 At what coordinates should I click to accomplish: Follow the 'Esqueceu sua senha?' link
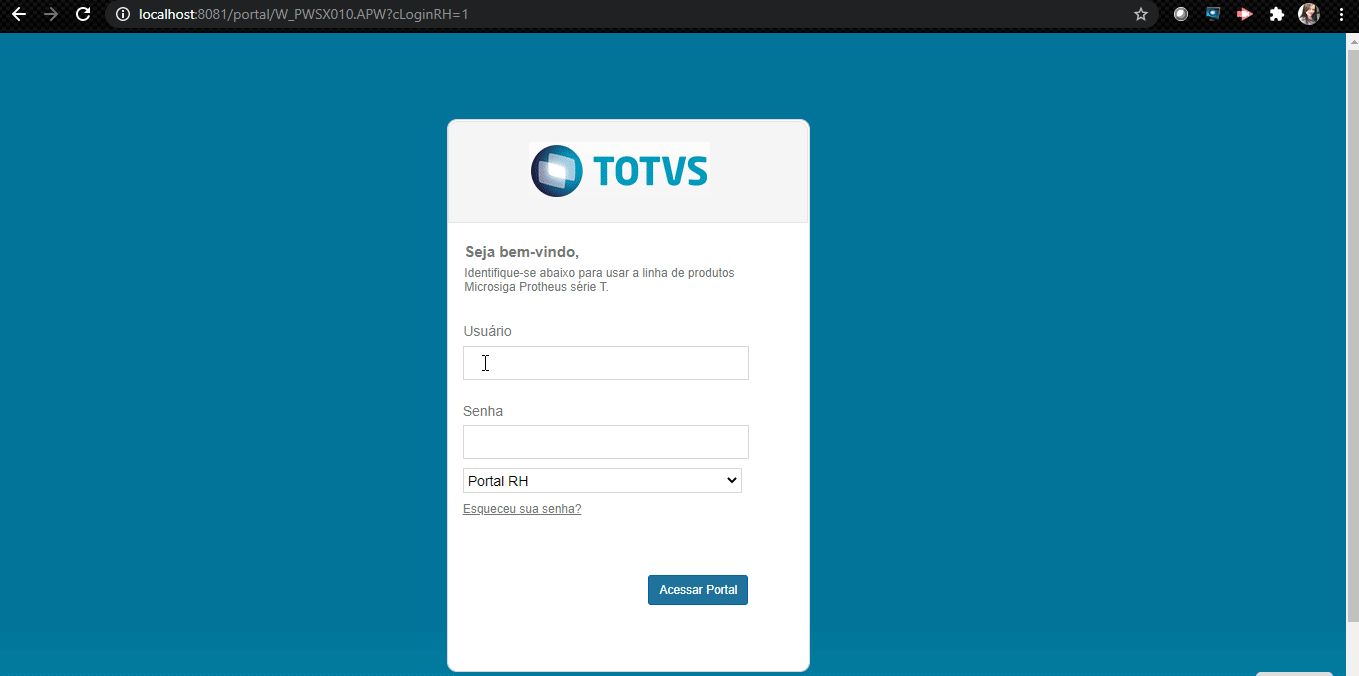522,509
